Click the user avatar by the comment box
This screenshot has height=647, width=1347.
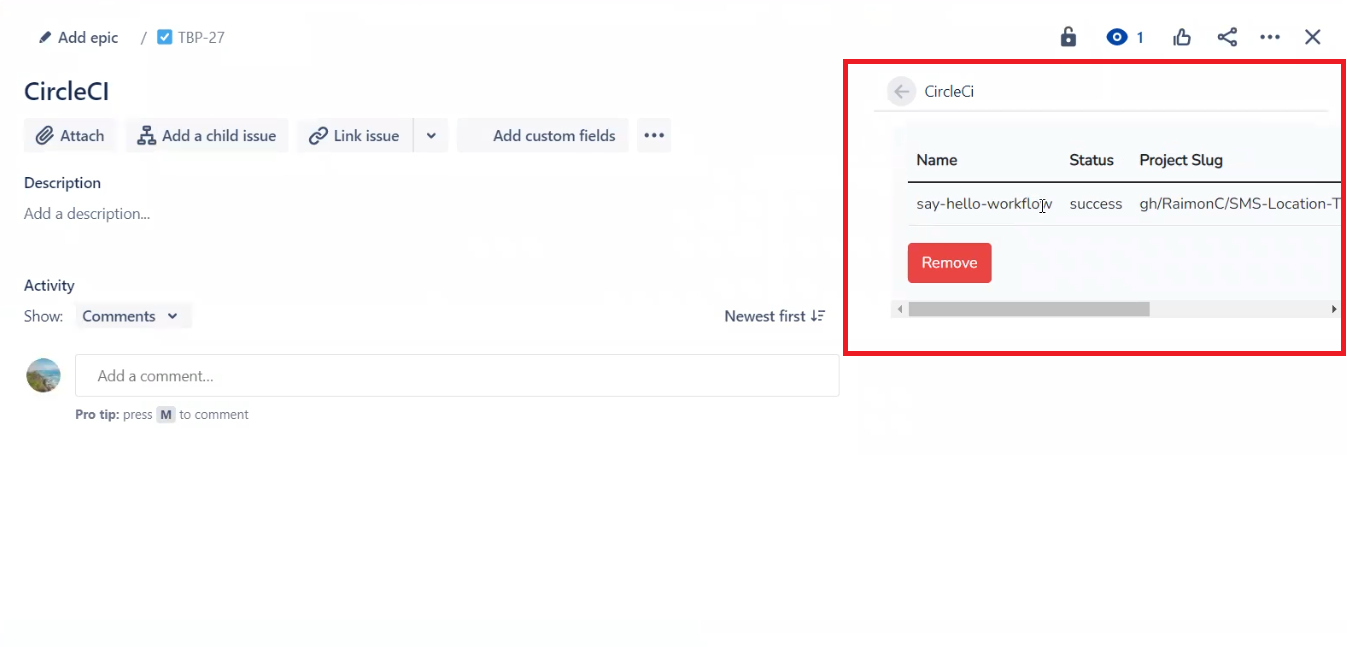[x=43, y=375]
